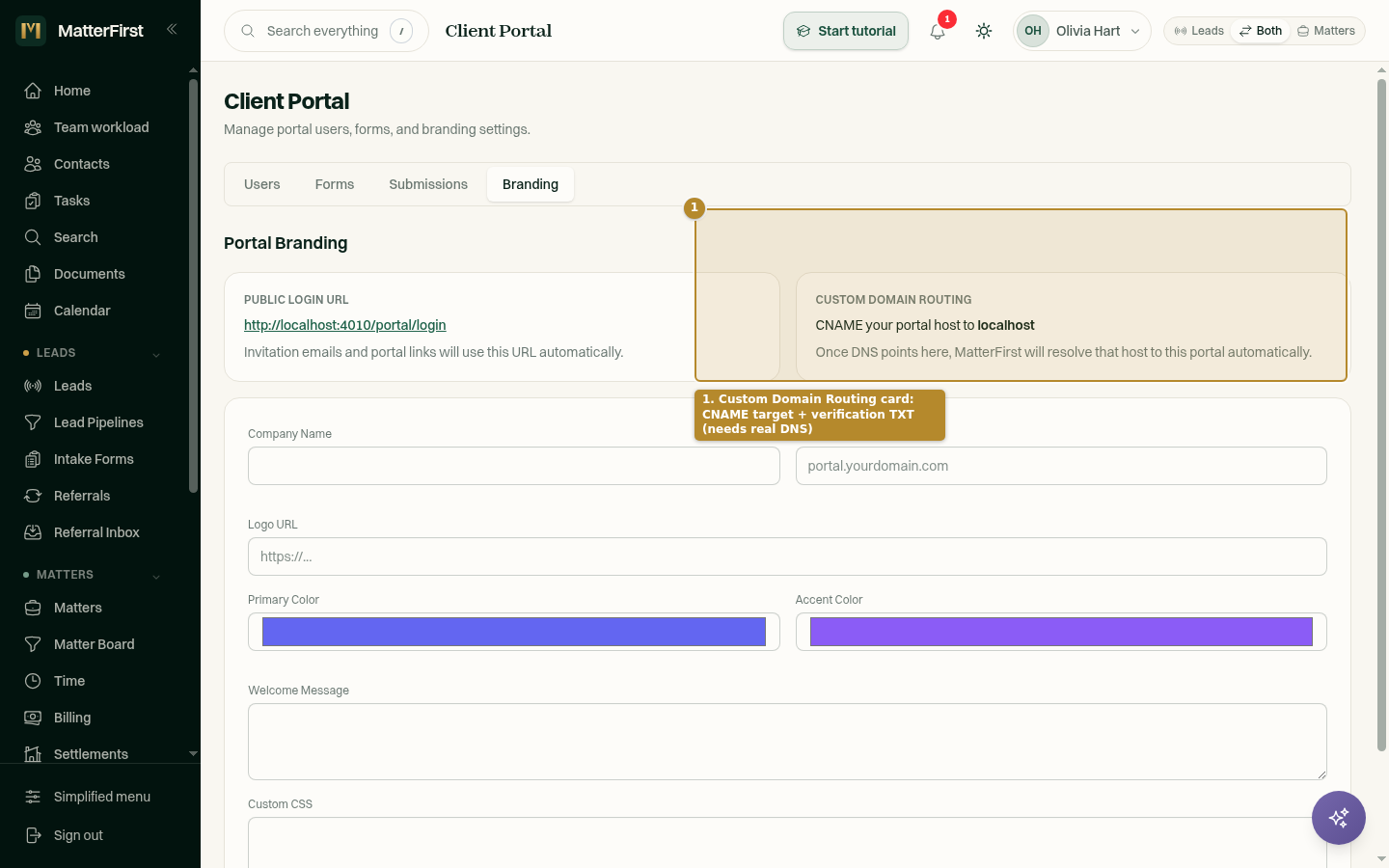Click the MatterFirst logo icon
This screenshot has width=1389, height=868.
[31, 31]
